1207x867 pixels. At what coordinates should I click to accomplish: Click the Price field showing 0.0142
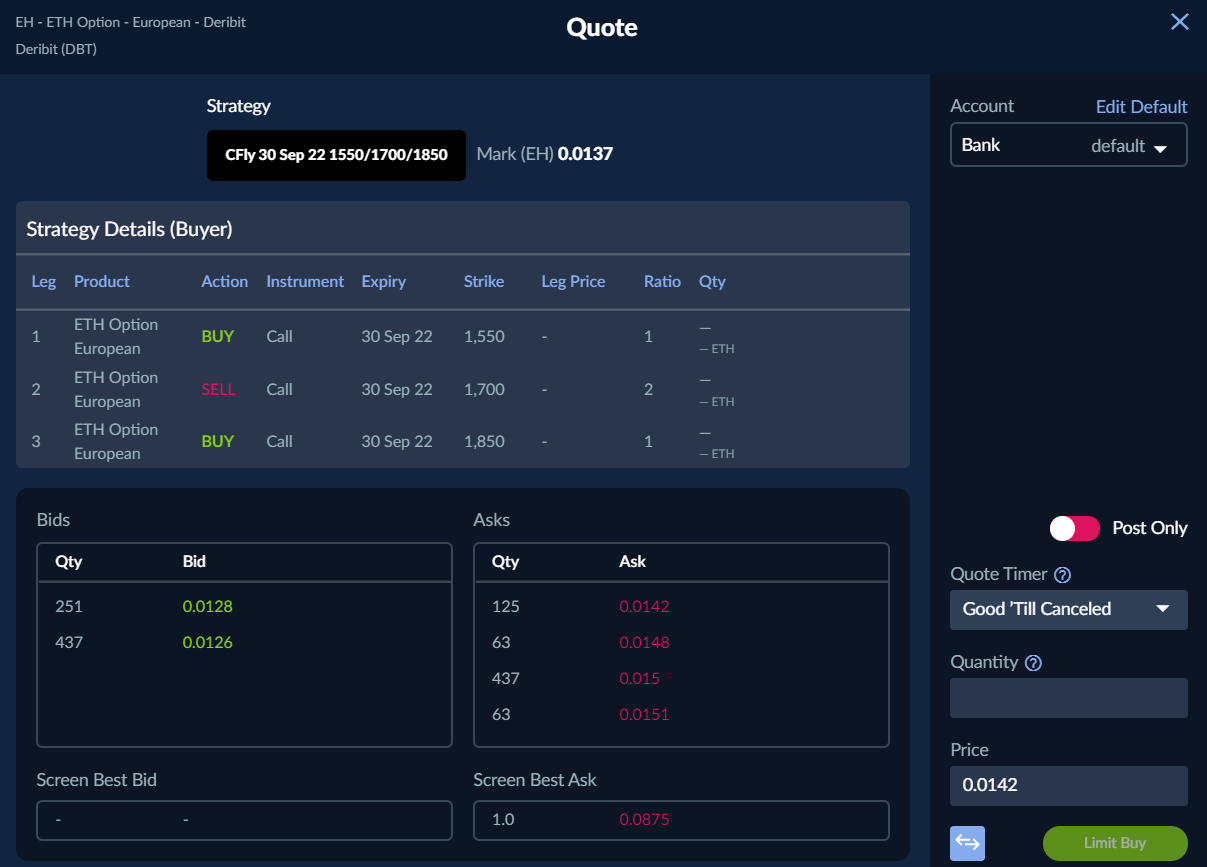(x=1068, y=785)
